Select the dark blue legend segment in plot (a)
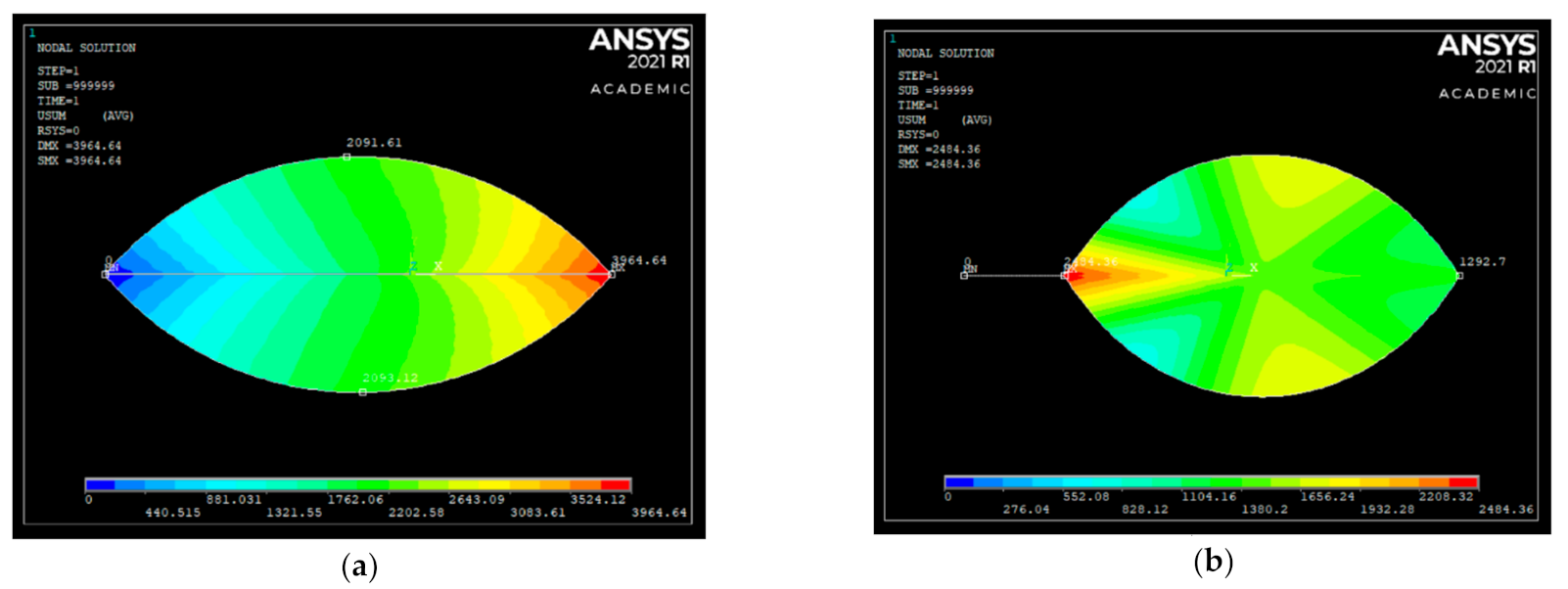 [x=101, y=484]
